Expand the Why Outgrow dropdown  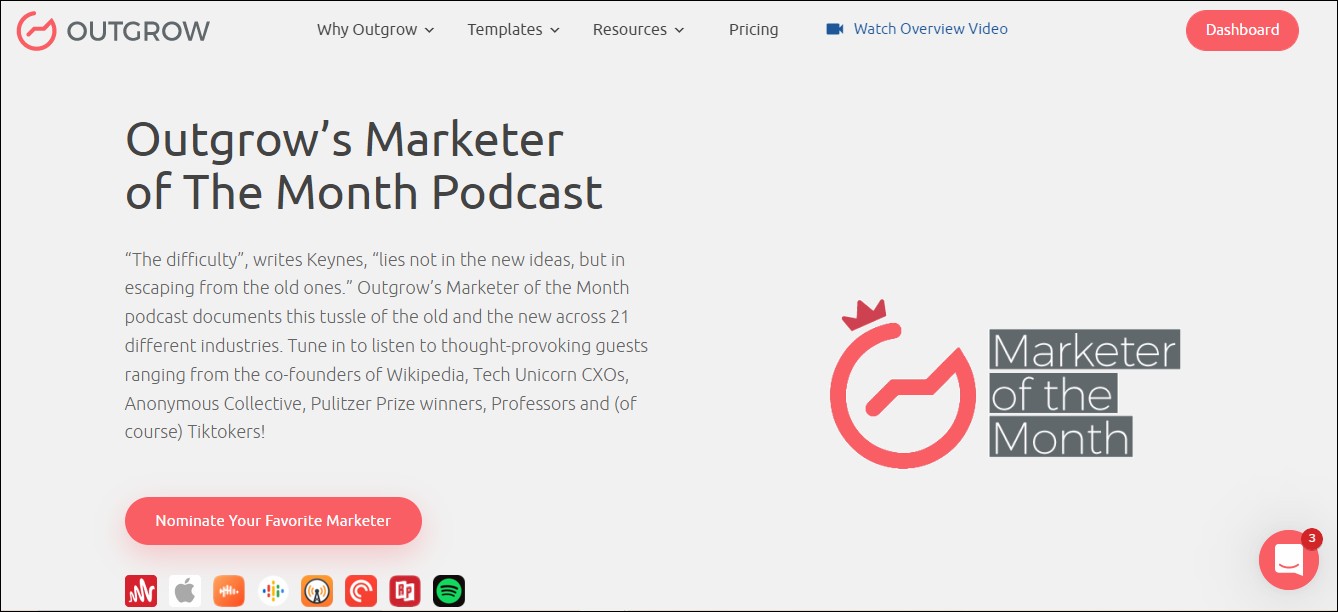(375, 30)
